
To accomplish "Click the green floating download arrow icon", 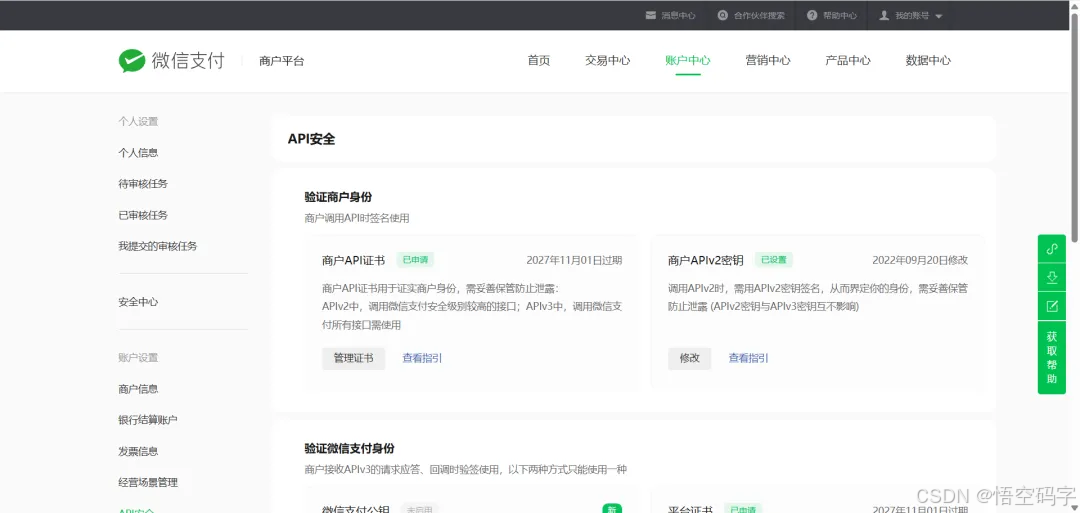I will tap(1052, 278).
